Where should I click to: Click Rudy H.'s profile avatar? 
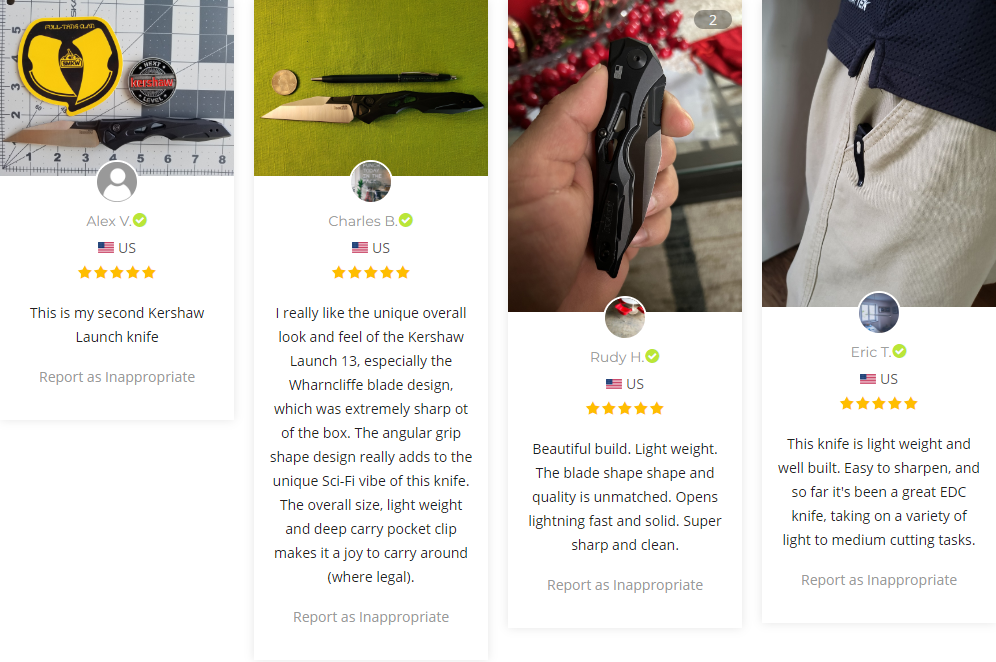point(625,318)
